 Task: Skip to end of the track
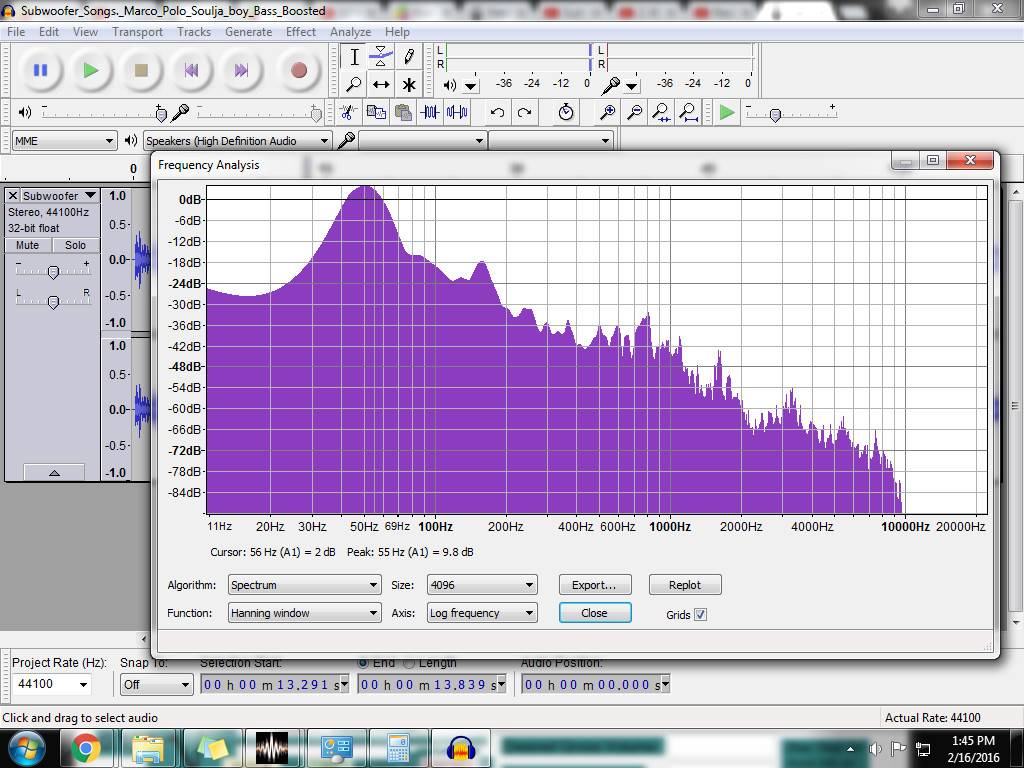pyautogui.click(x=242, y=70)
